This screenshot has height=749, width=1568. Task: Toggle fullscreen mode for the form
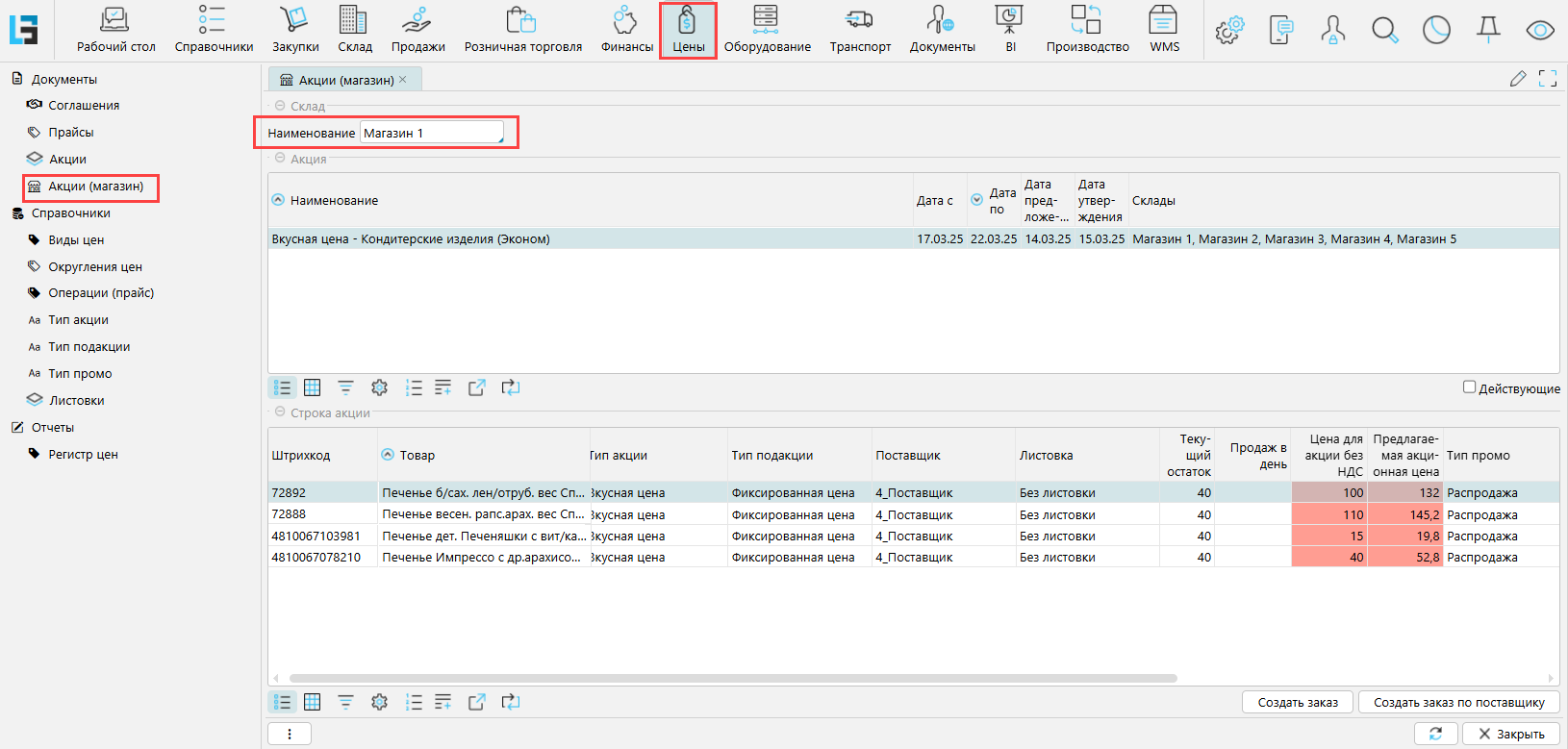[x=1548, y=79]
